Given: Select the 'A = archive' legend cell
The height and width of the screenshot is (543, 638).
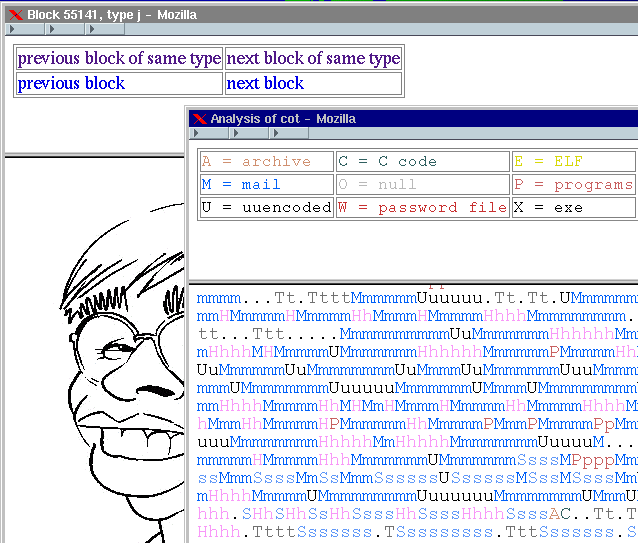Looking at the screenshot, I should coord(256,161).
